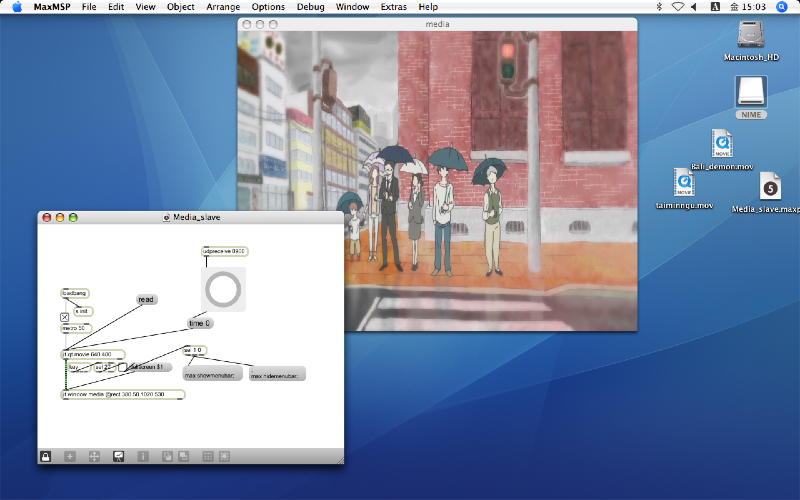Click the new object plus icon in patcher toolbar
The image size is (800, 500).
point(69,457)
